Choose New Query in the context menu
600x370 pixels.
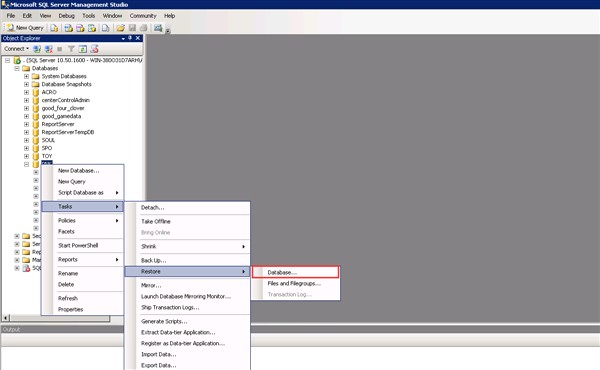tap(82, 182)
